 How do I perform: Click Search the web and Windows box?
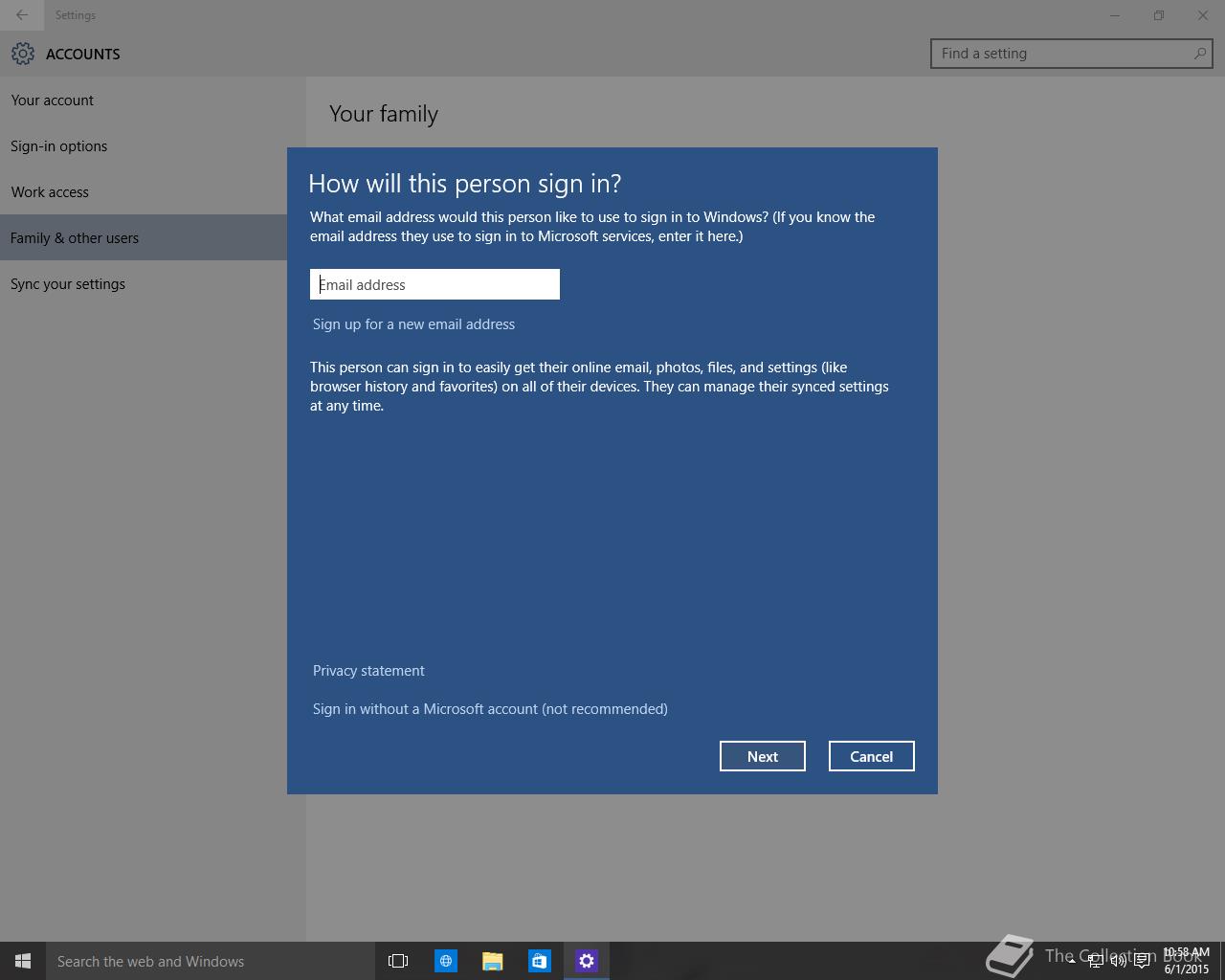211,961
